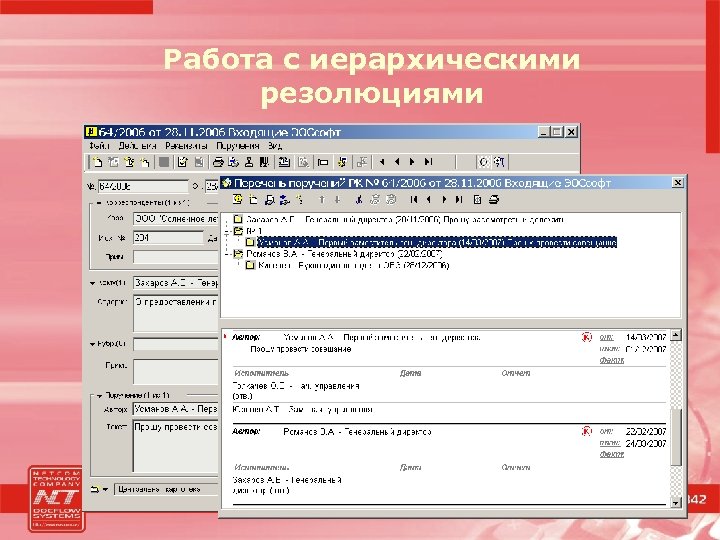Click scroll down arrow in resolution details pane
The image size is (720, 540).
coord(675,503)
